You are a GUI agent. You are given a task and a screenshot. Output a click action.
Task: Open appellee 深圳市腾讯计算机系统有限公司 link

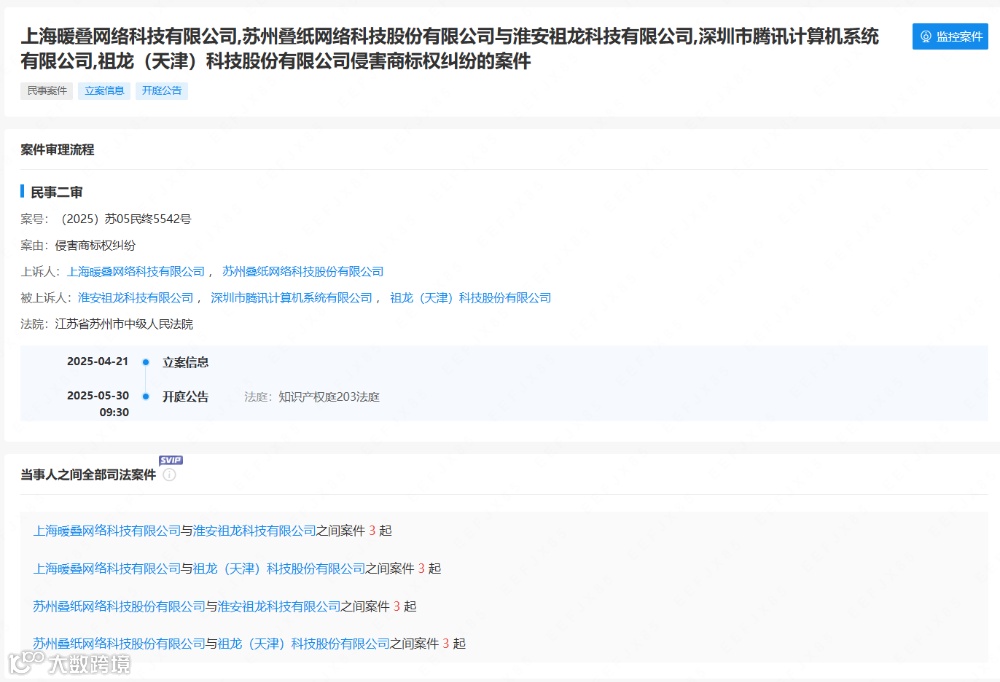point(291,298)
